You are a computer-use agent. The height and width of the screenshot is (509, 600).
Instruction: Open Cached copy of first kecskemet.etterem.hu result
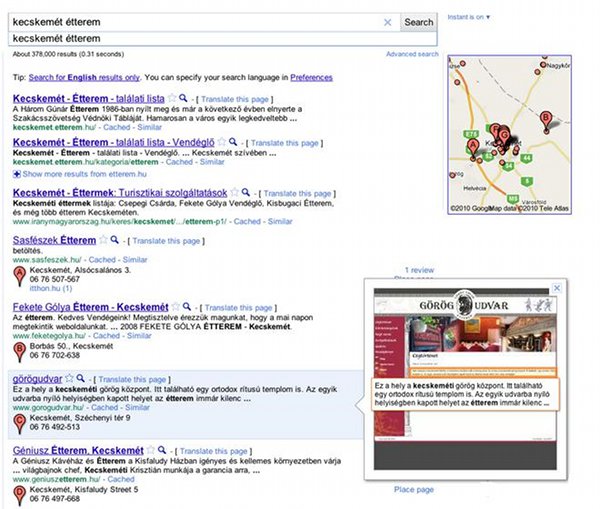tap(117, 127)
